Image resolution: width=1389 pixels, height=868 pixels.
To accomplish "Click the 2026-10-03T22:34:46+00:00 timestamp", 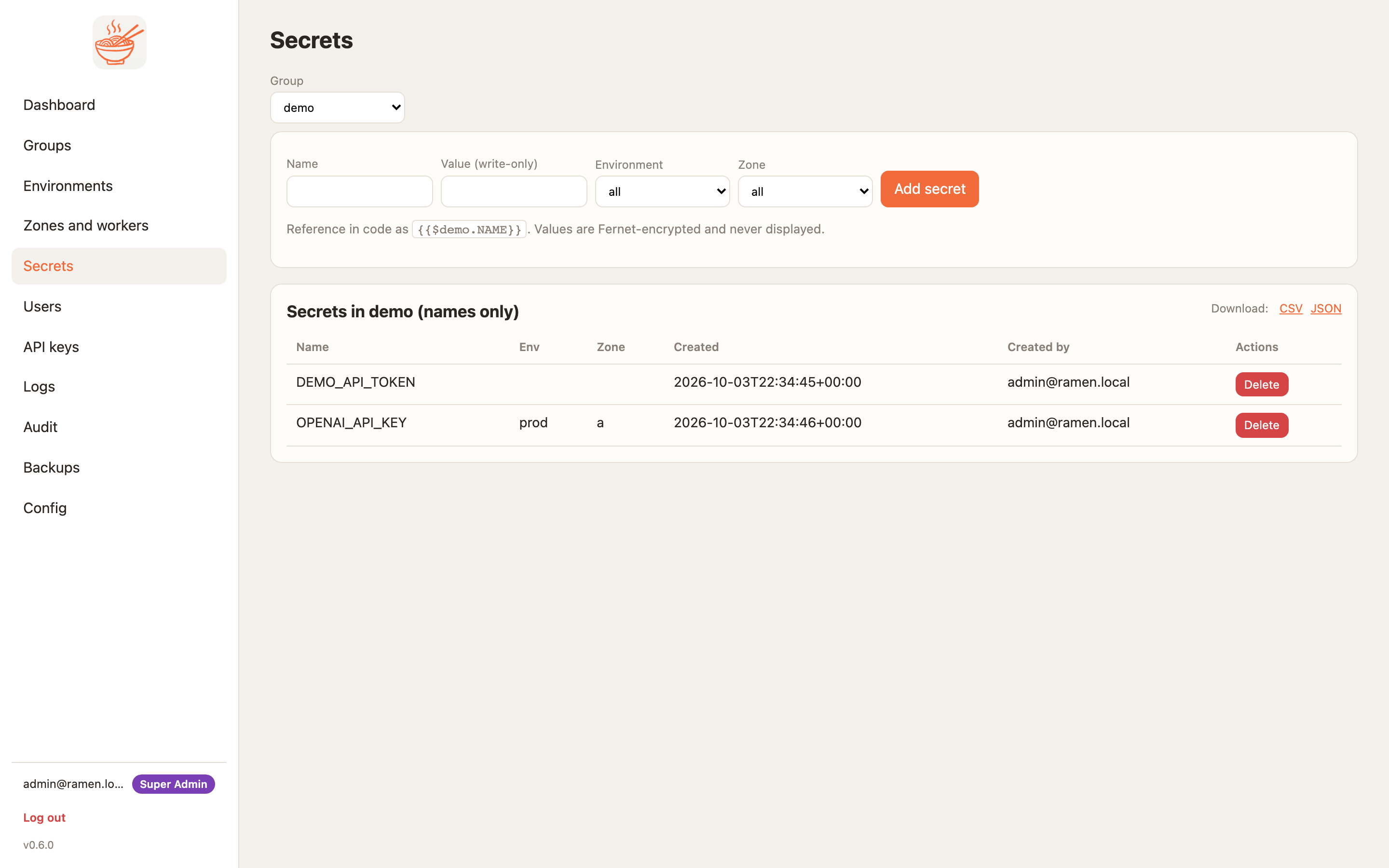I will (767, 422).
